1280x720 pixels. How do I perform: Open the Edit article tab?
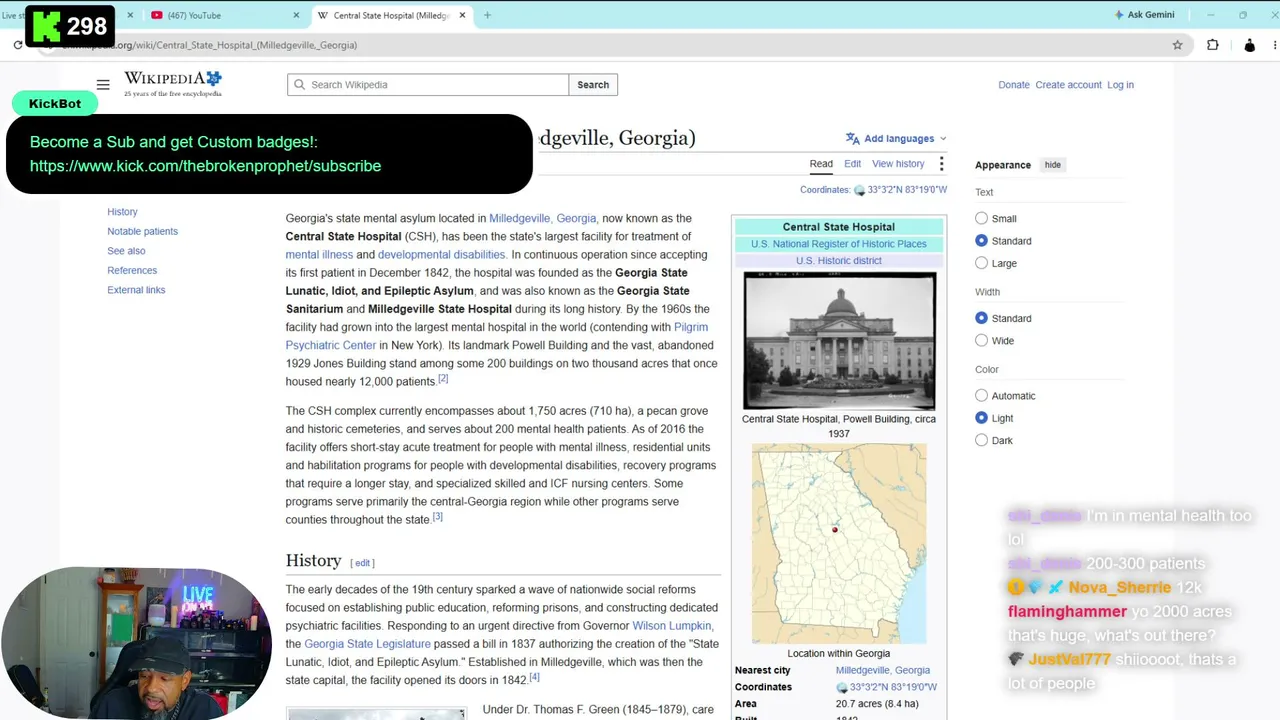(x=852, y=164)
